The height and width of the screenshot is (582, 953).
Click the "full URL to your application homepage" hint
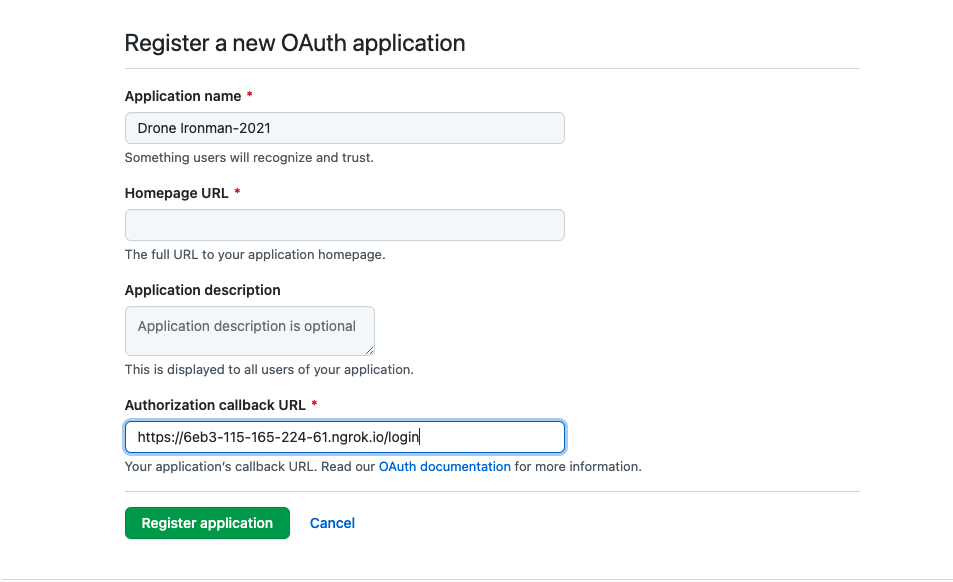[255, 255]
